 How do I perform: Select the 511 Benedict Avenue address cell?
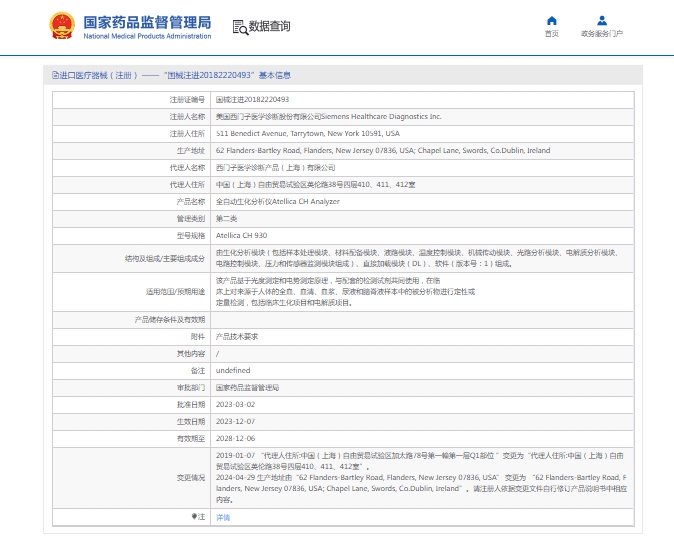coord(422,134)
